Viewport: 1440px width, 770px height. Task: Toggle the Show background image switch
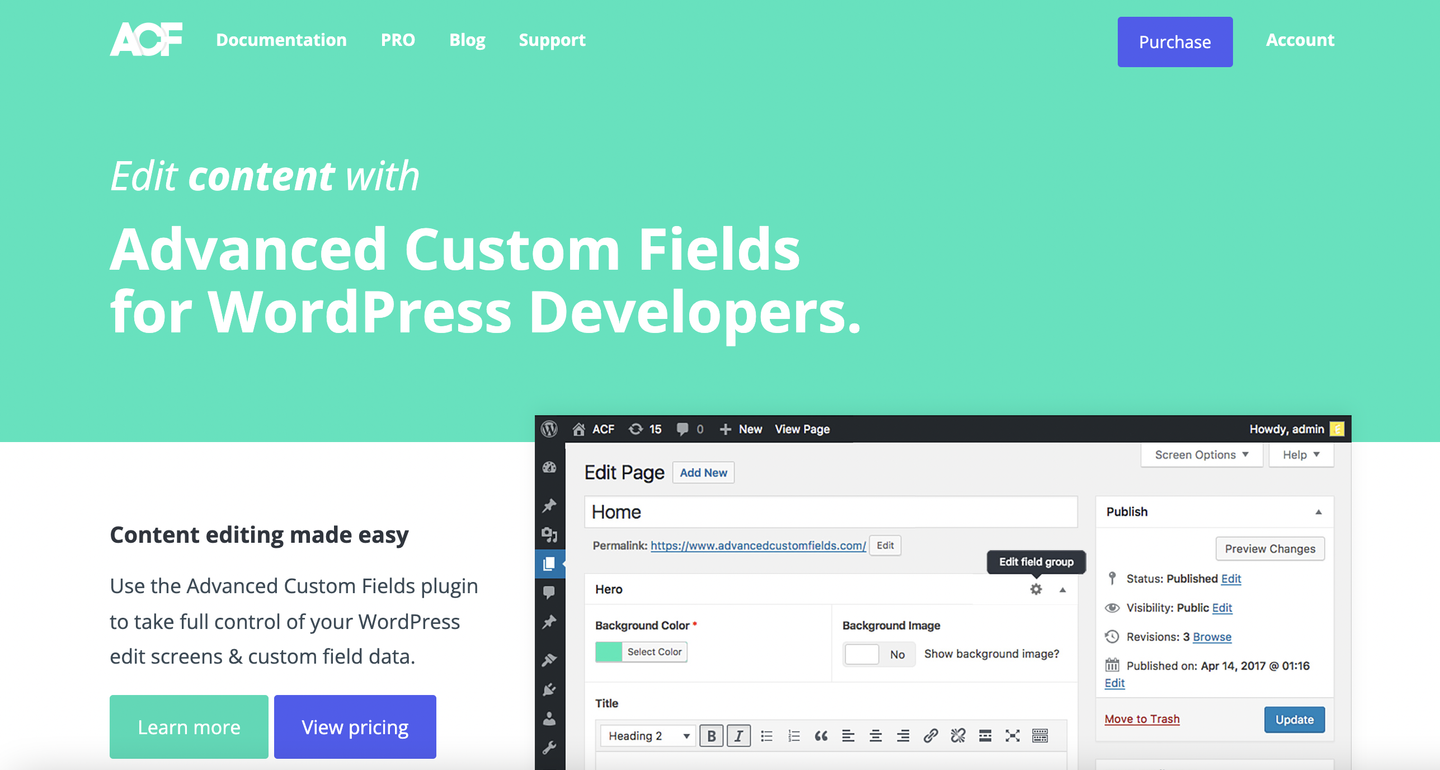point(879,654)
